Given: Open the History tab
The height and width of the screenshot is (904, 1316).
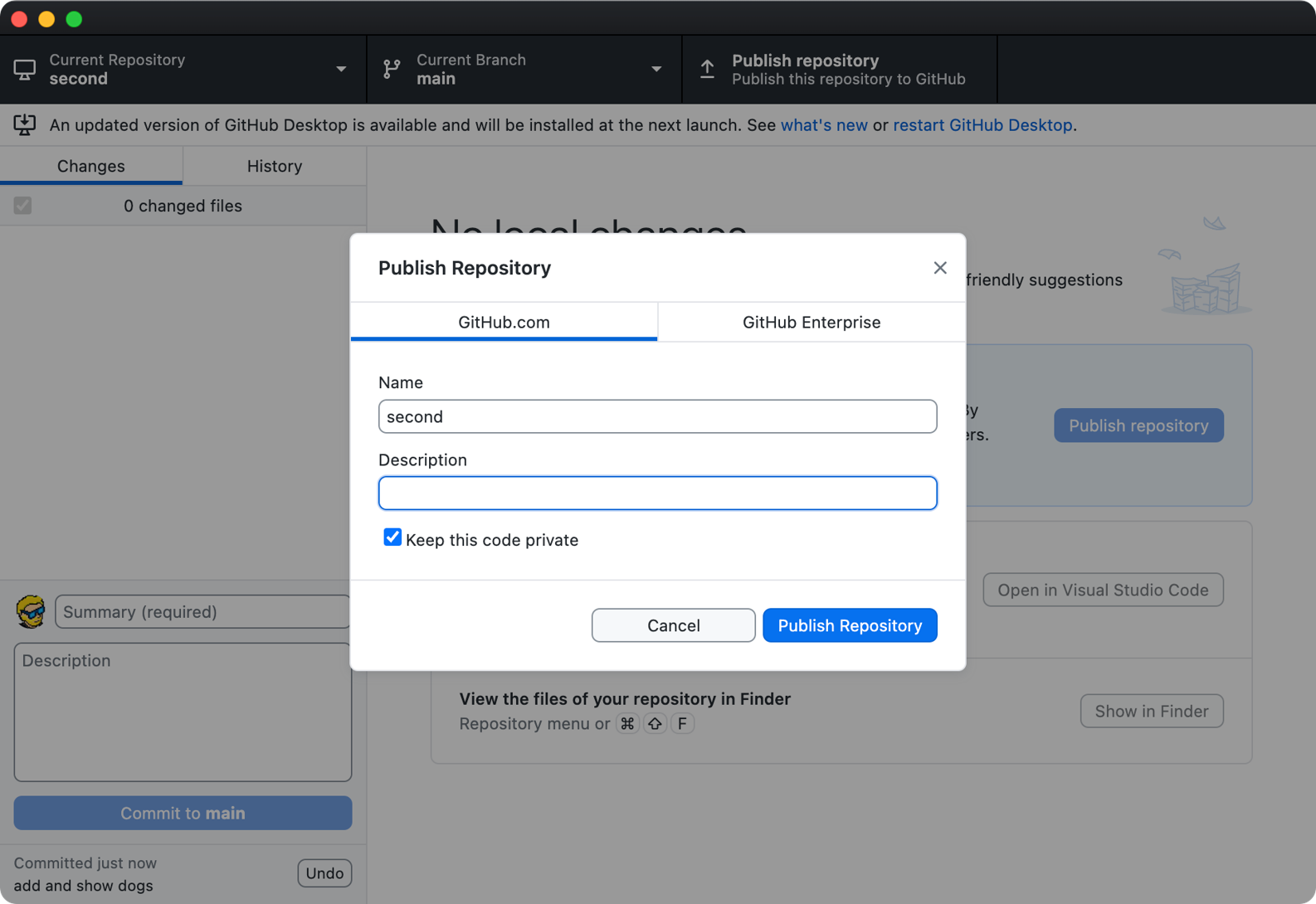Looking at the screenshot, I should pos(274,166).
